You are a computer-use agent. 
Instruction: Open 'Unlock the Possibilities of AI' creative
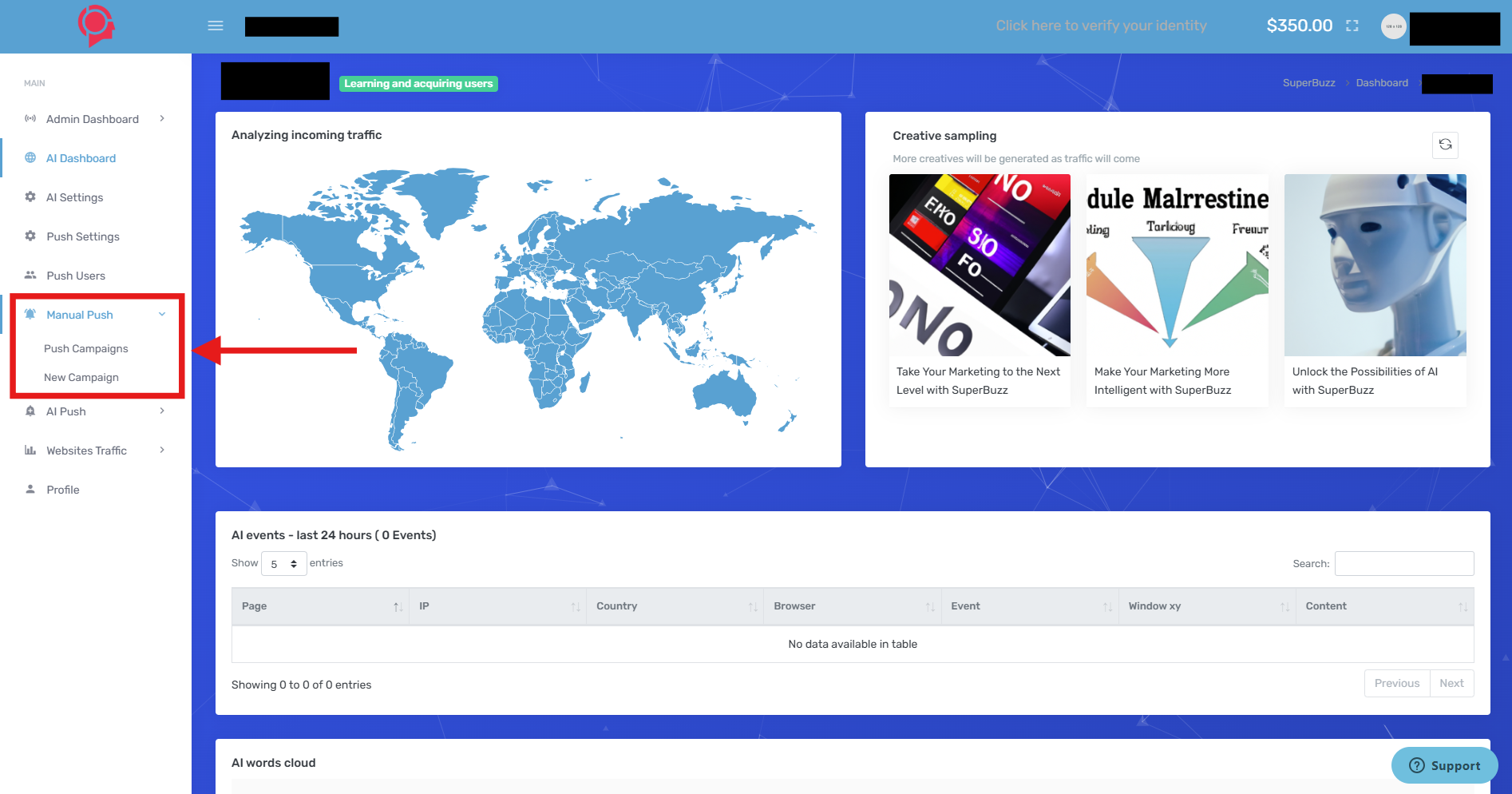click(1375, 291)
